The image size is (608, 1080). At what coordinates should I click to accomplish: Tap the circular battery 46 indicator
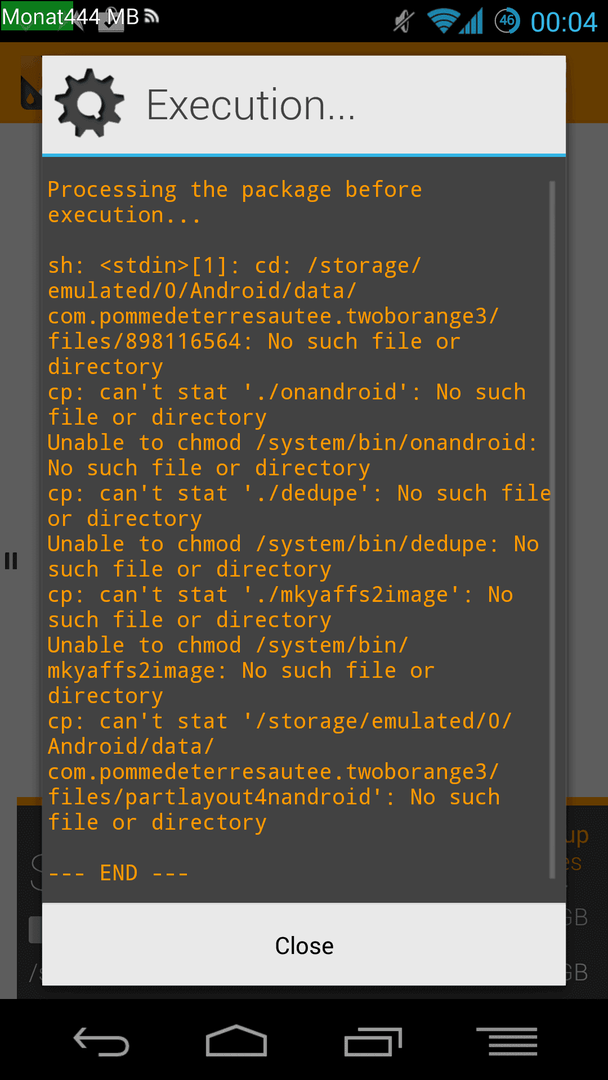coord(507,21)
